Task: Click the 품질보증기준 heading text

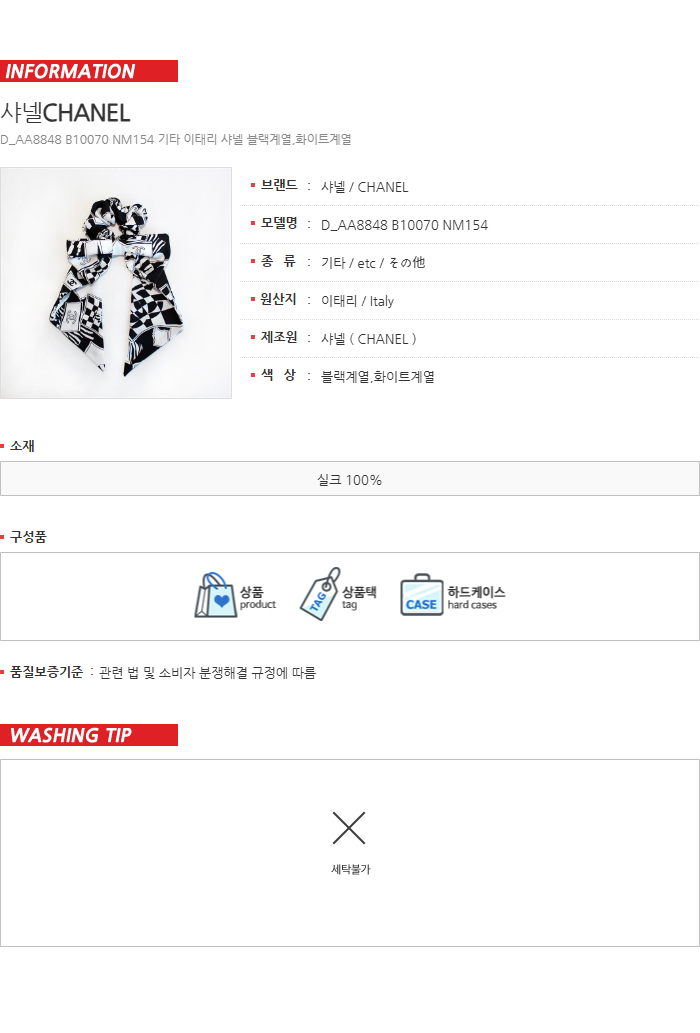Action: tap(46, 672)
